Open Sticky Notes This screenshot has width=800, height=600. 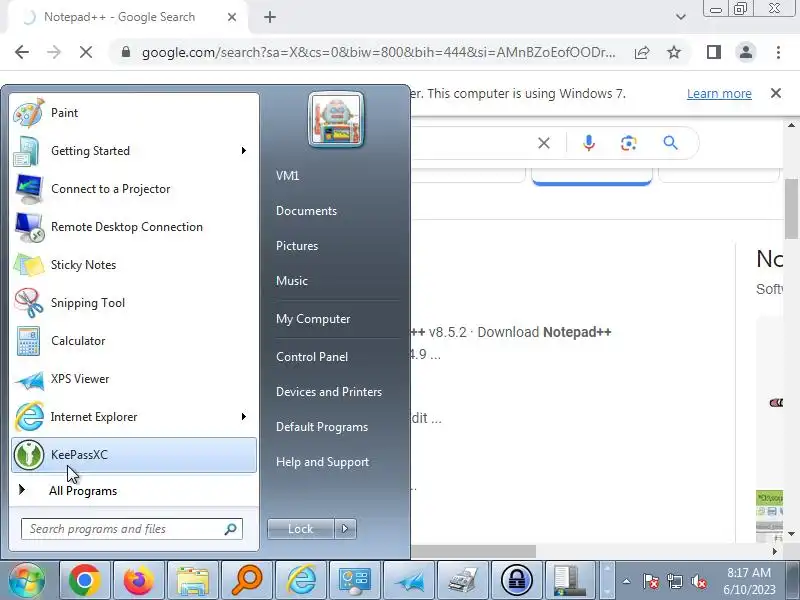(x=134, y=265)
